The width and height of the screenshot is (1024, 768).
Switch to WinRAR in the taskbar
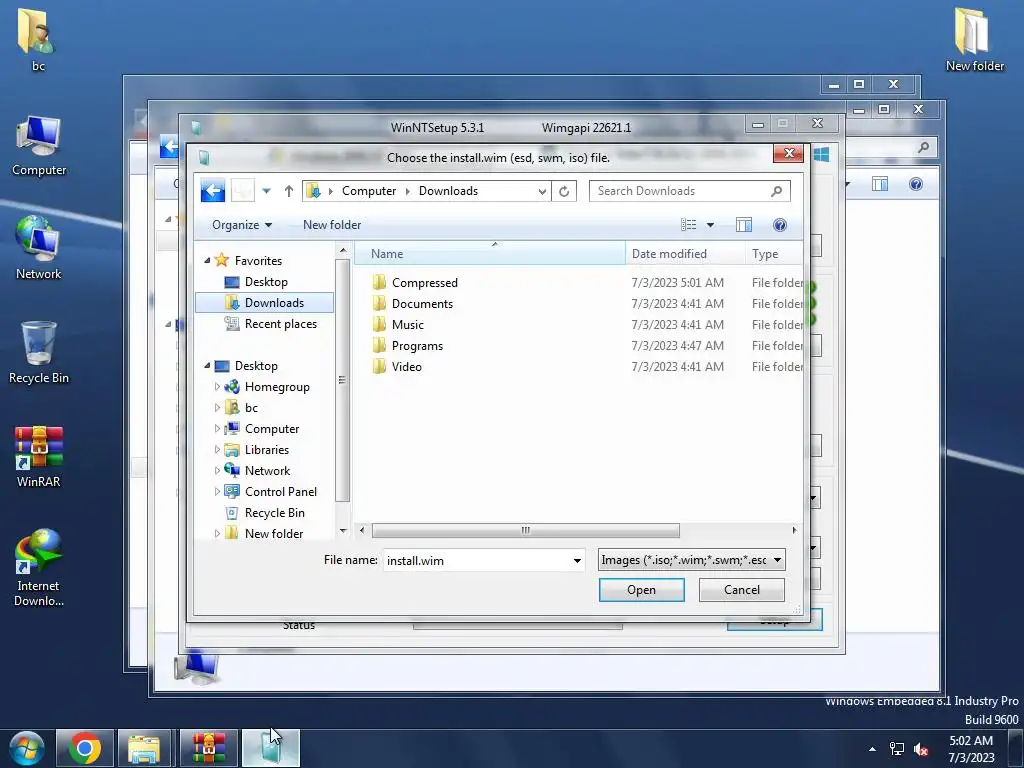tap(208, 748)
